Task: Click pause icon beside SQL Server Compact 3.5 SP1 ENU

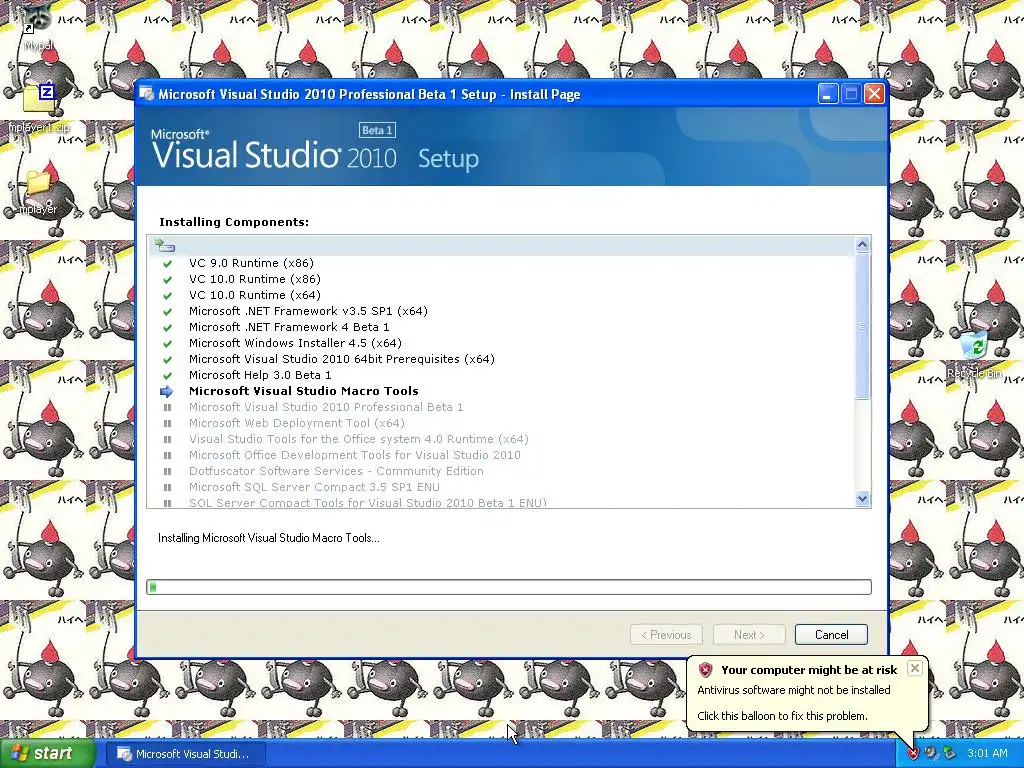Action: click(x=167, y=487)
